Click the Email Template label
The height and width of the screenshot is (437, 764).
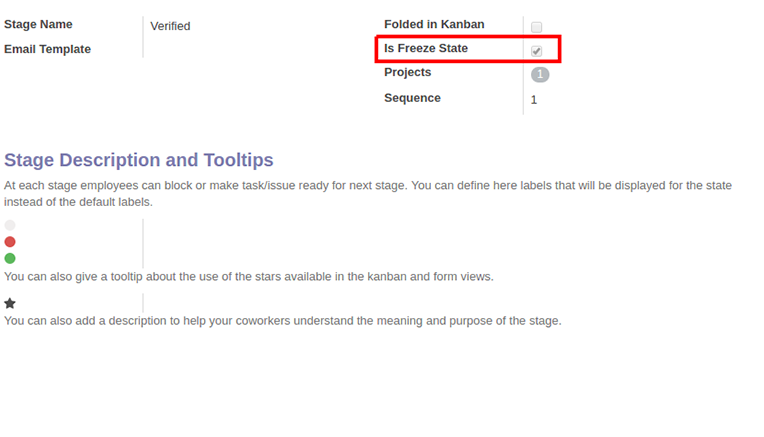pos(47,49)
